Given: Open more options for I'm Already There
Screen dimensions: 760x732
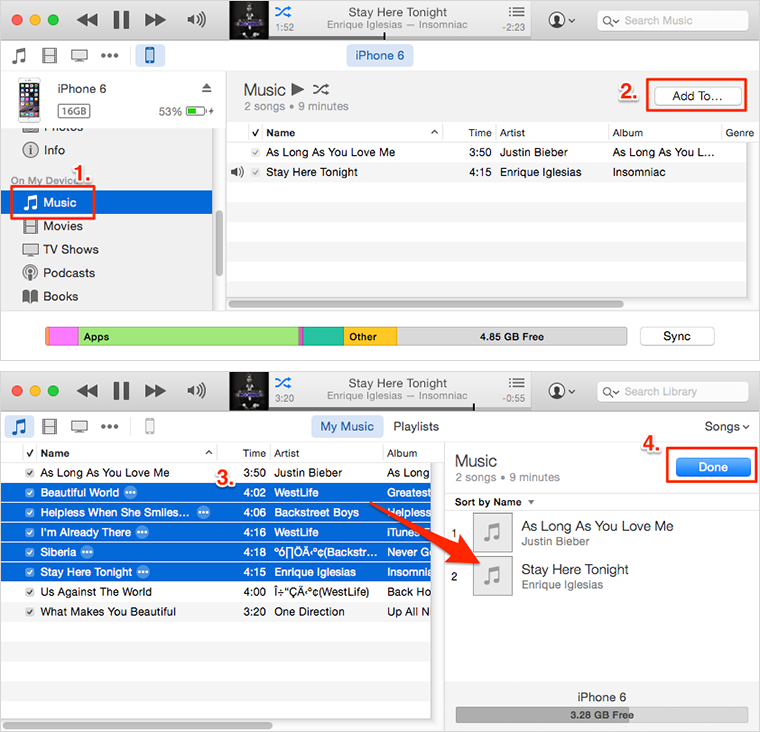Looking at the screenshot, I should coord(142,532).
